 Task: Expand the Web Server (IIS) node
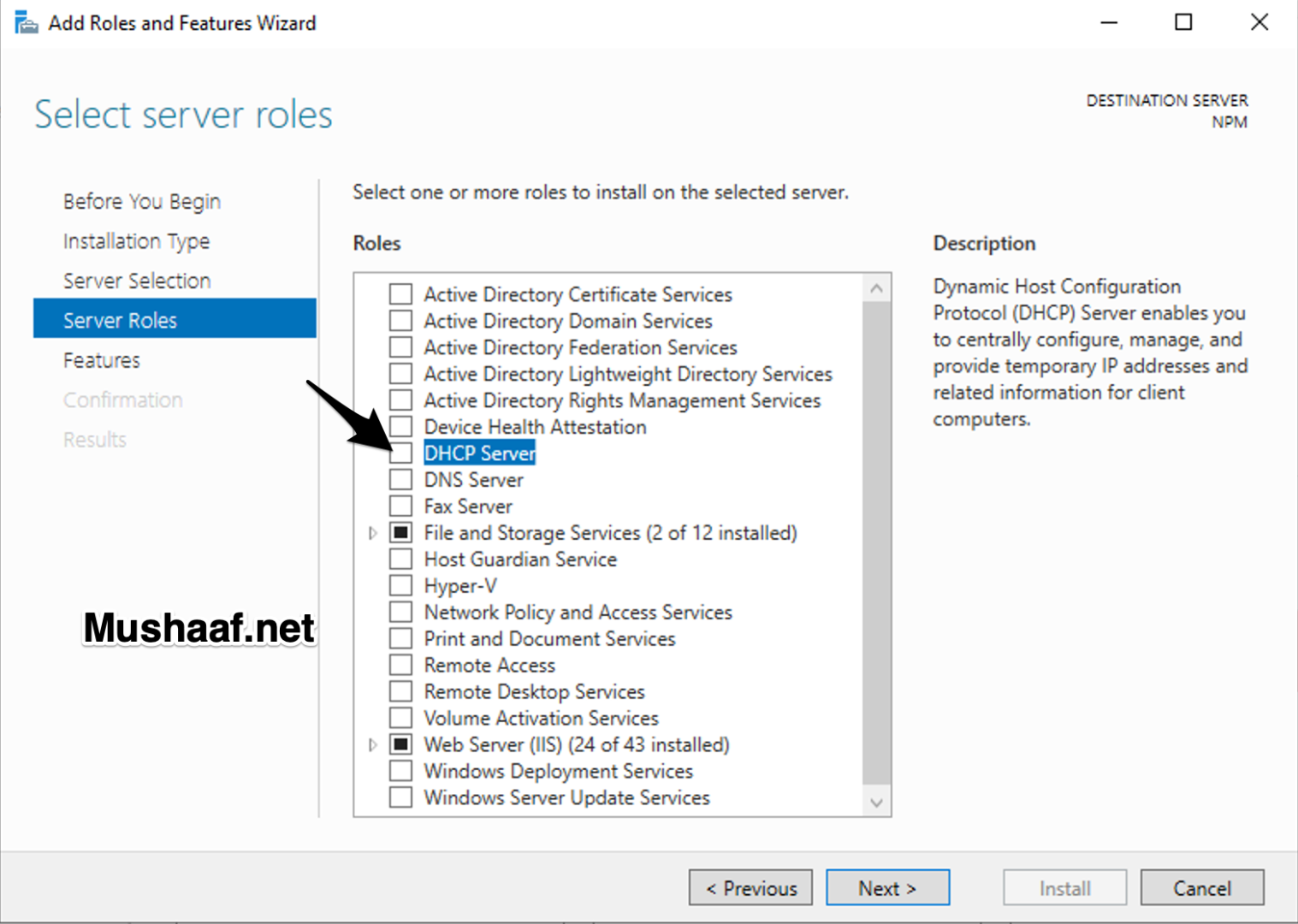pos(372,743)
